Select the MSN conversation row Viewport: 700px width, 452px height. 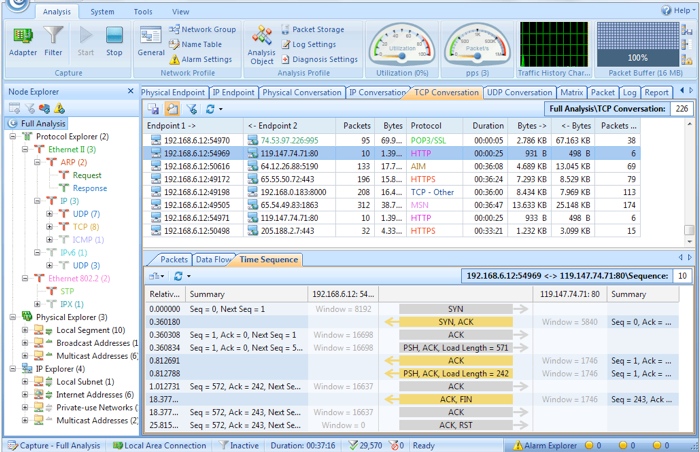click(392, 205)
